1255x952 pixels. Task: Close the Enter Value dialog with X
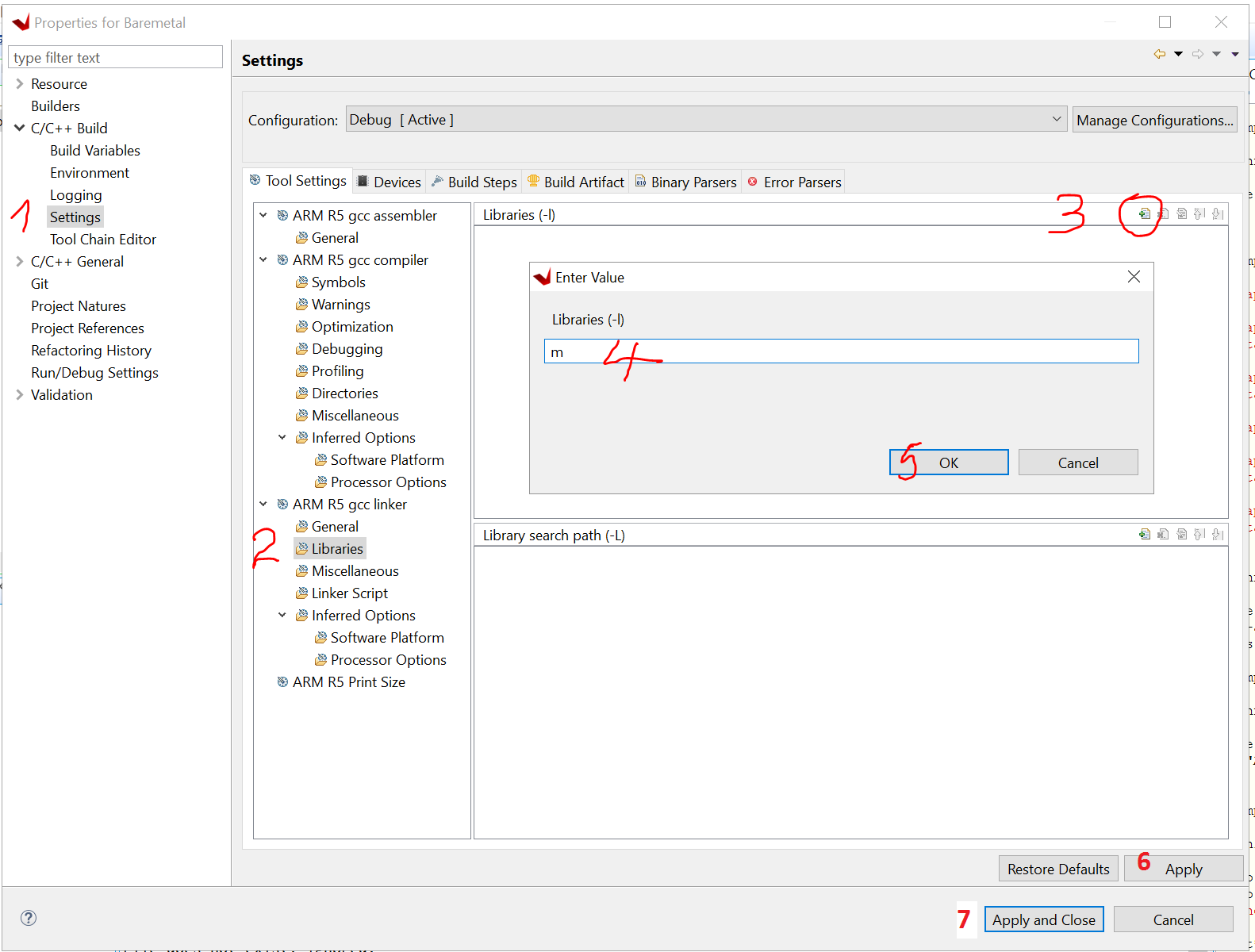pyautogui.click(x=1134, y=276)
